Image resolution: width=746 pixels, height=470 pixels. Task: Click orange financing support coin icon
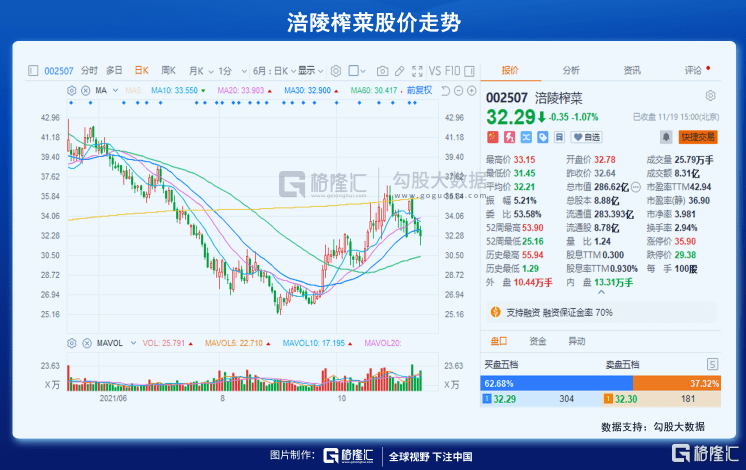click(496, 312)
